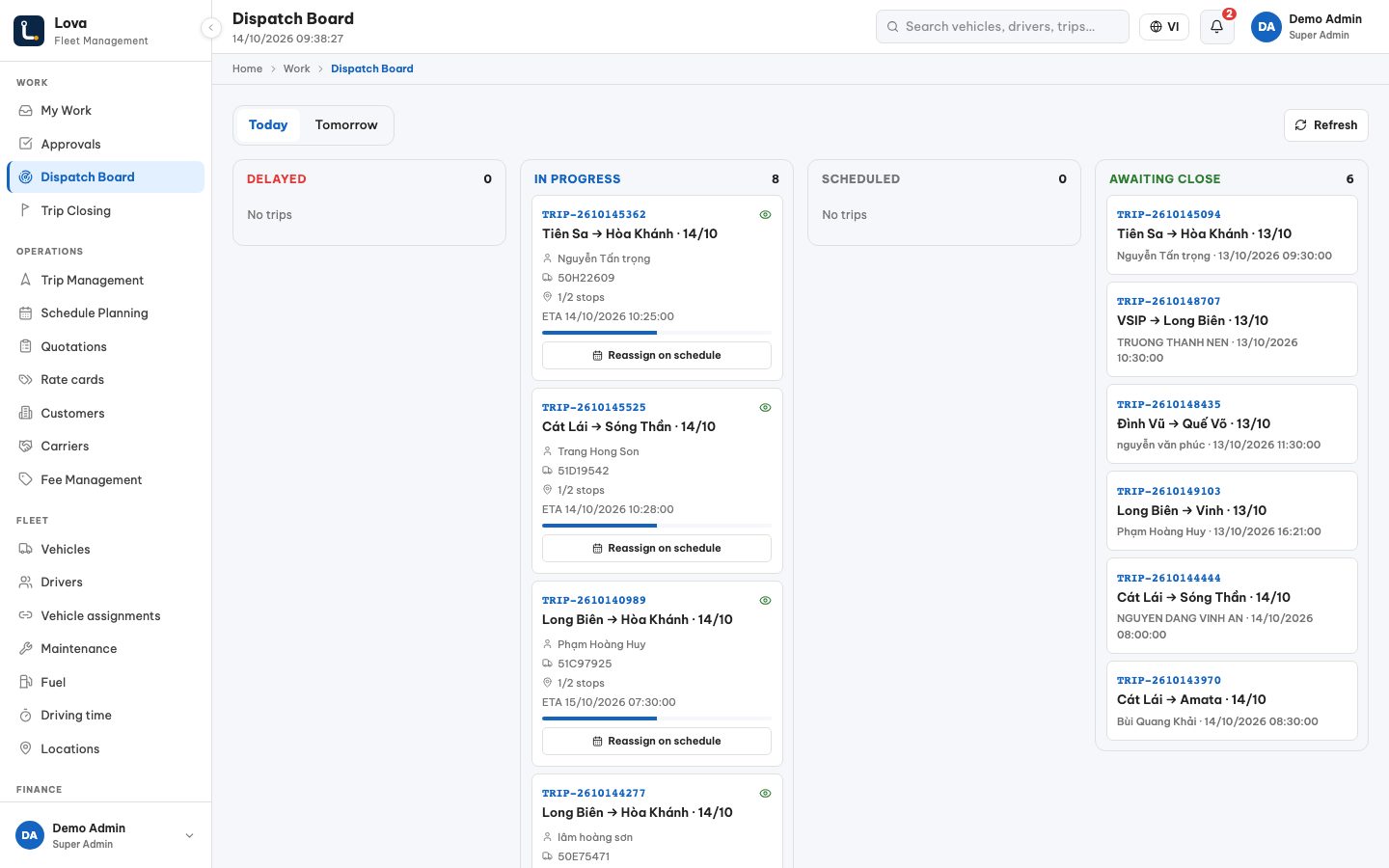The height and width of the screenshot is (868, 1389).
Task: Open Demo Admin profile menu in header
Action: click(x=1308, y=27)
